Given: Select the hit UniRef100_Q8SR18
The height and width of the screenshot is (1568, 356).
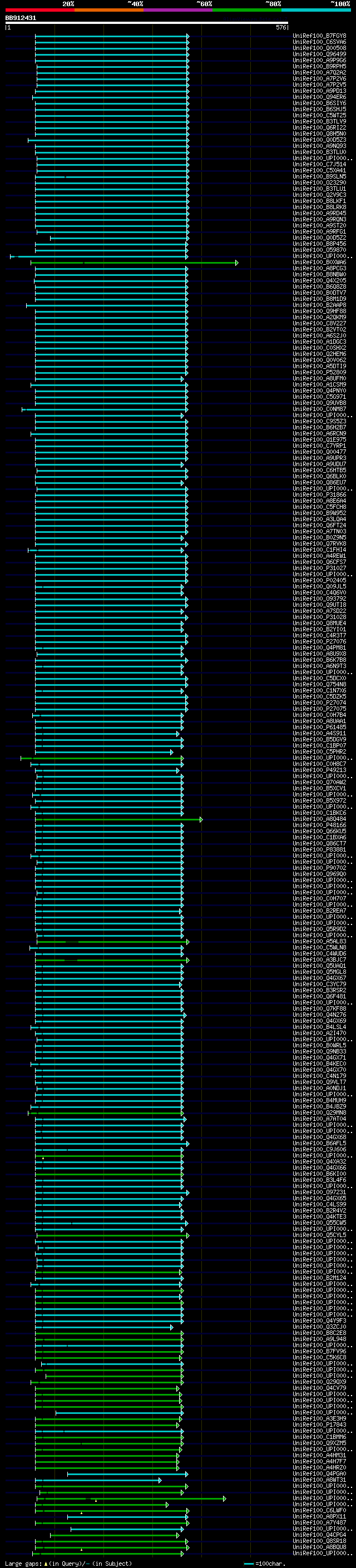Looking at the screenshot, I should point(319,1541).
